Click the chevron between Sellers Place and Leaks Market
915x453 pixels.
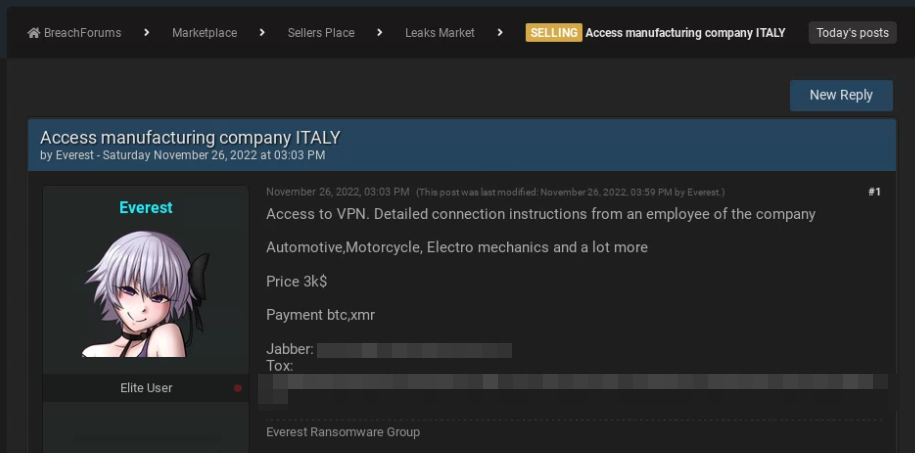coord(380,33)
